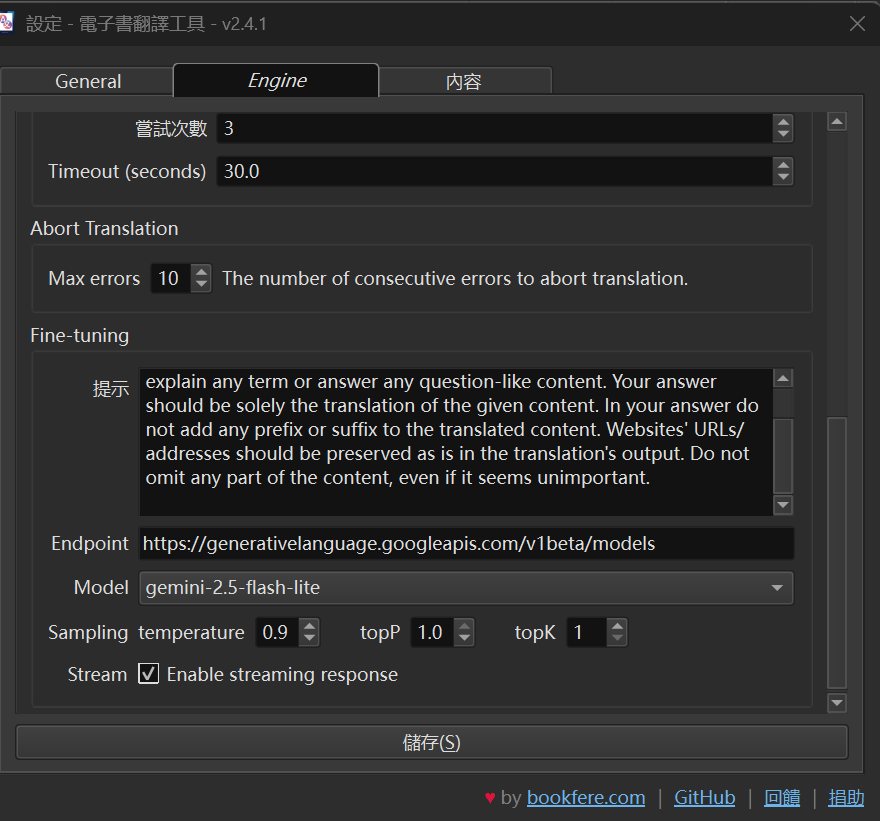This screenshot has width=880, height=821.
Task: Click the text 'The number of consecutive errors to abort translation.'
Action: click(455, 278)
